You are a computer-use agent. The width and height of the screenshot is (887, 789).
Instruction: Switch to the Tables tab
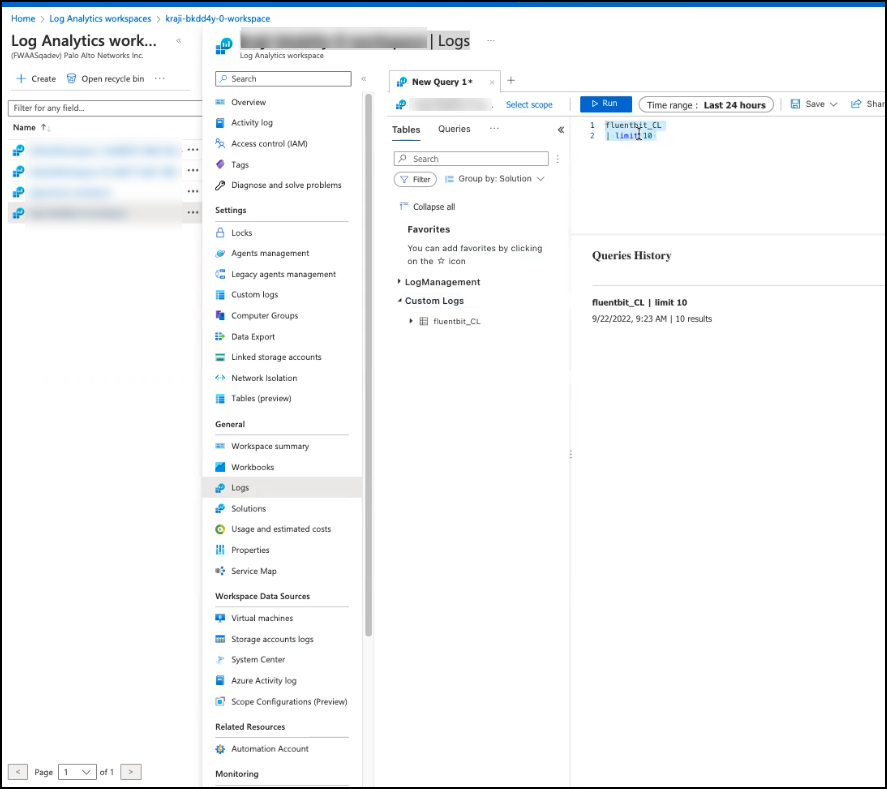click(x=406, y=130)
